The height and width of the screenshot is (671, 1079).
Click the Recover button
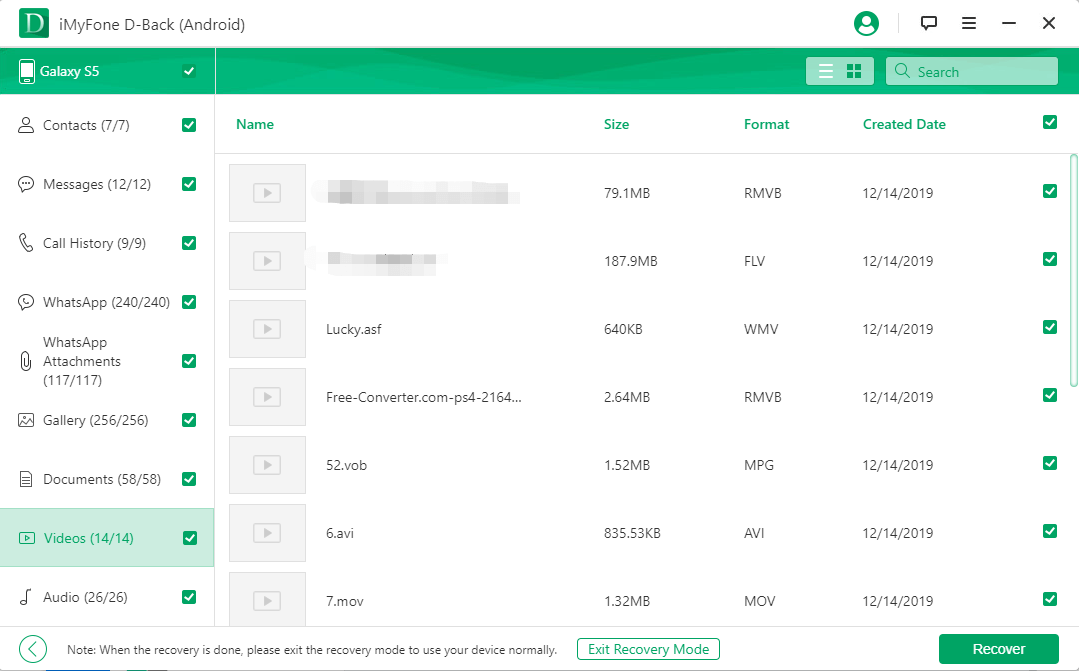coord(998,649)
